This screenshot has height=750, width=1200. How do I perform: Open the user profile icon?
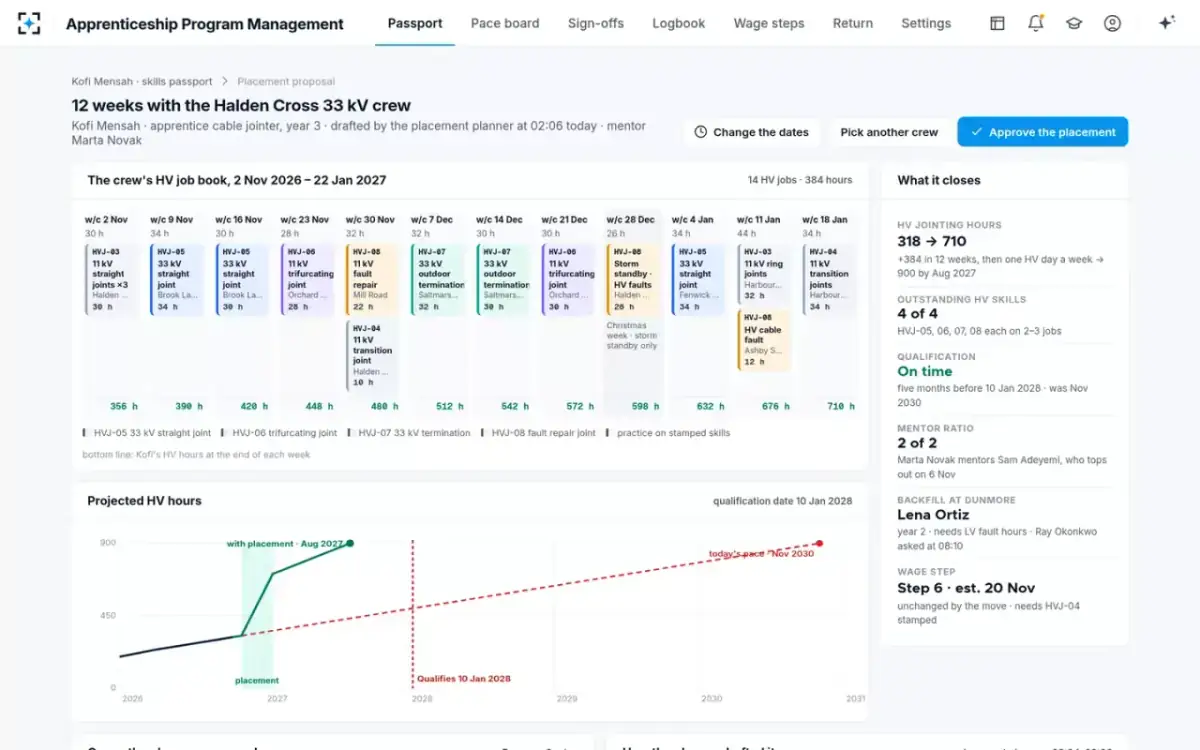click(1112, 23)
